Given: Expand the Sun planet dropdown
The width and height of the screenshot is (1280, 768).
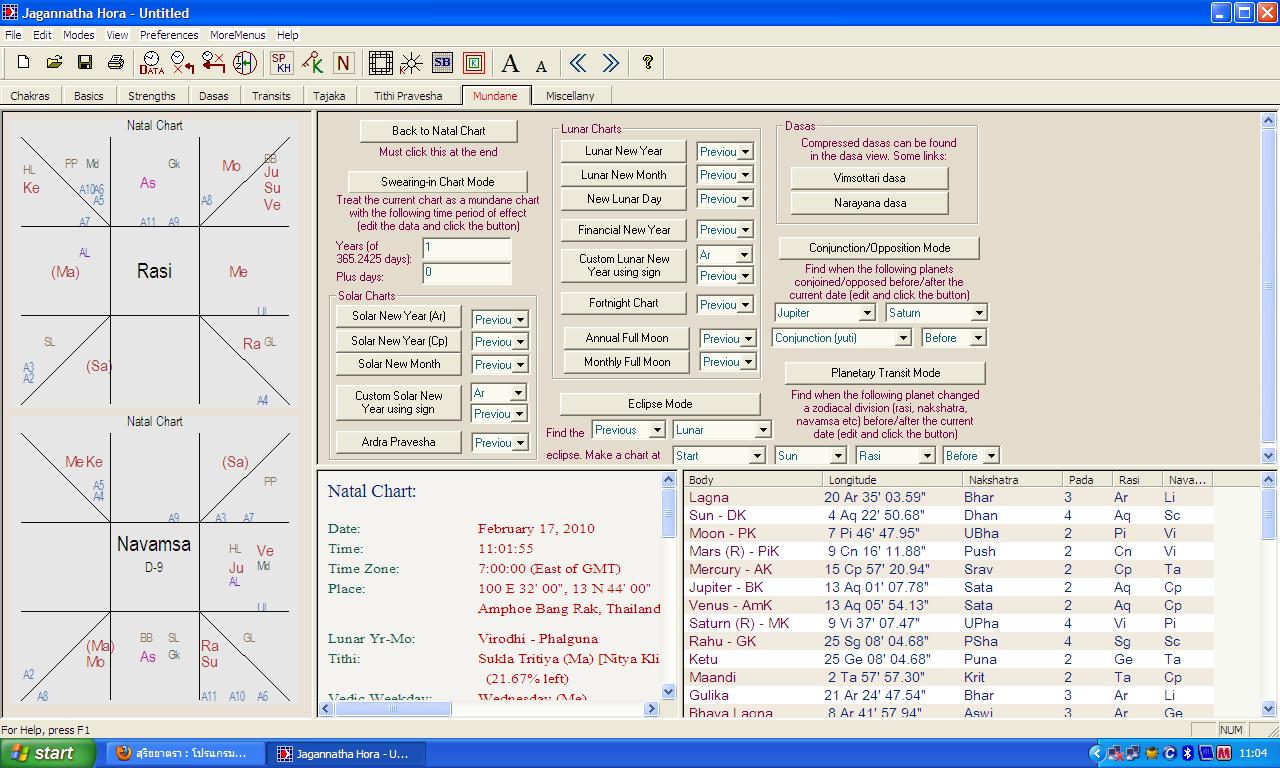Looking at the screenshot, I should coord(838,456).
